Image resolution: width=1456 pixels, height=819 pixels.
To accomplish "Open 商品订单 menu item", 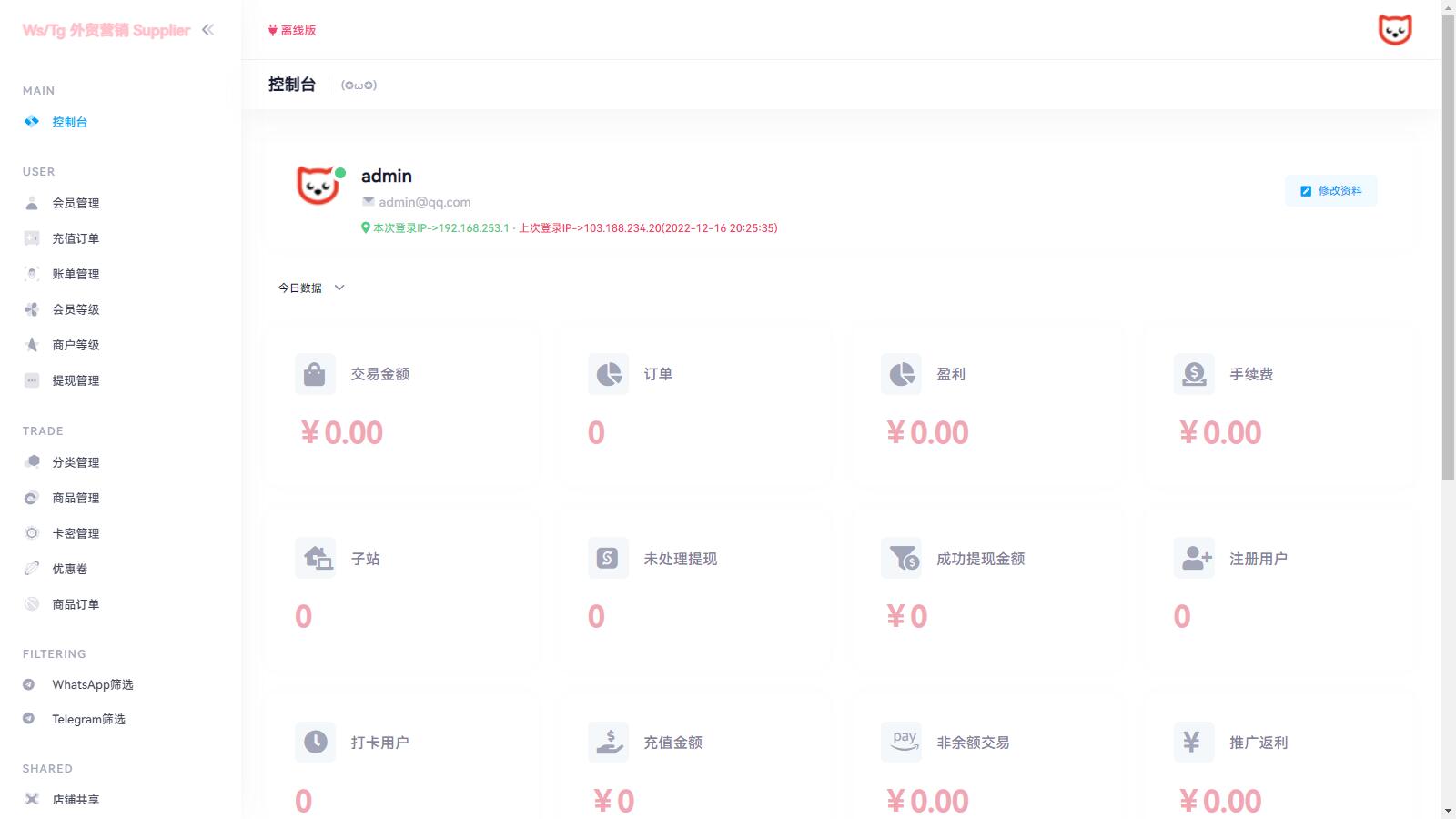I will (x=76, y=604).
